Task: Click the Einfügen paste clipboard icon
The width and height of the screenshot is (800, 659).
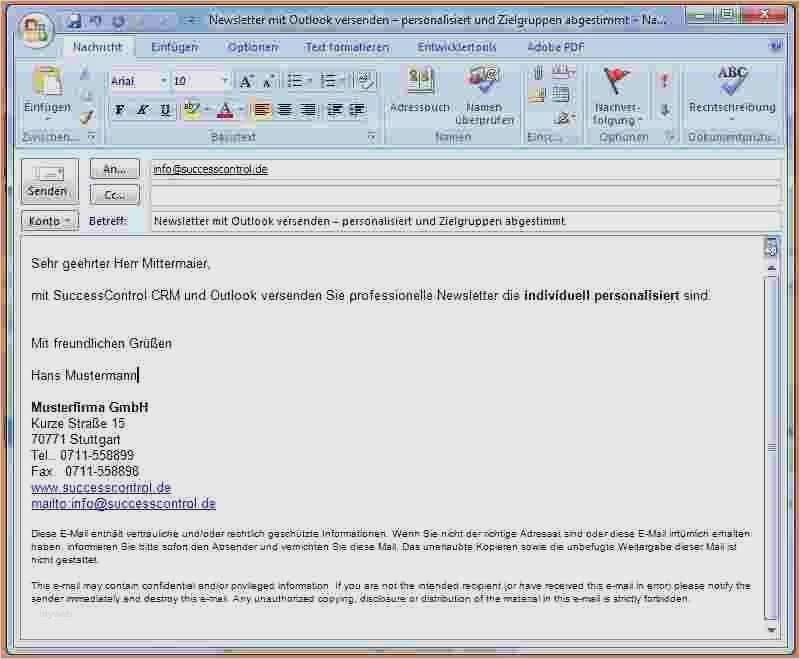Action: [x=47, y=83]
